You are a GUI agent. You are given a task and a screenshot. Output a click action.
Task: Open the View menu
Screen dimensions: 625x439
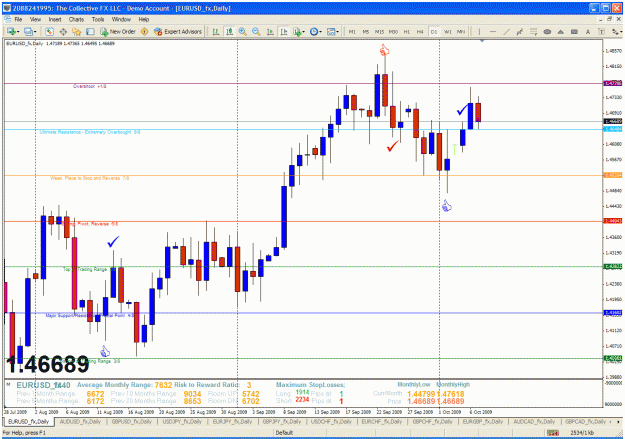point(35,19)
